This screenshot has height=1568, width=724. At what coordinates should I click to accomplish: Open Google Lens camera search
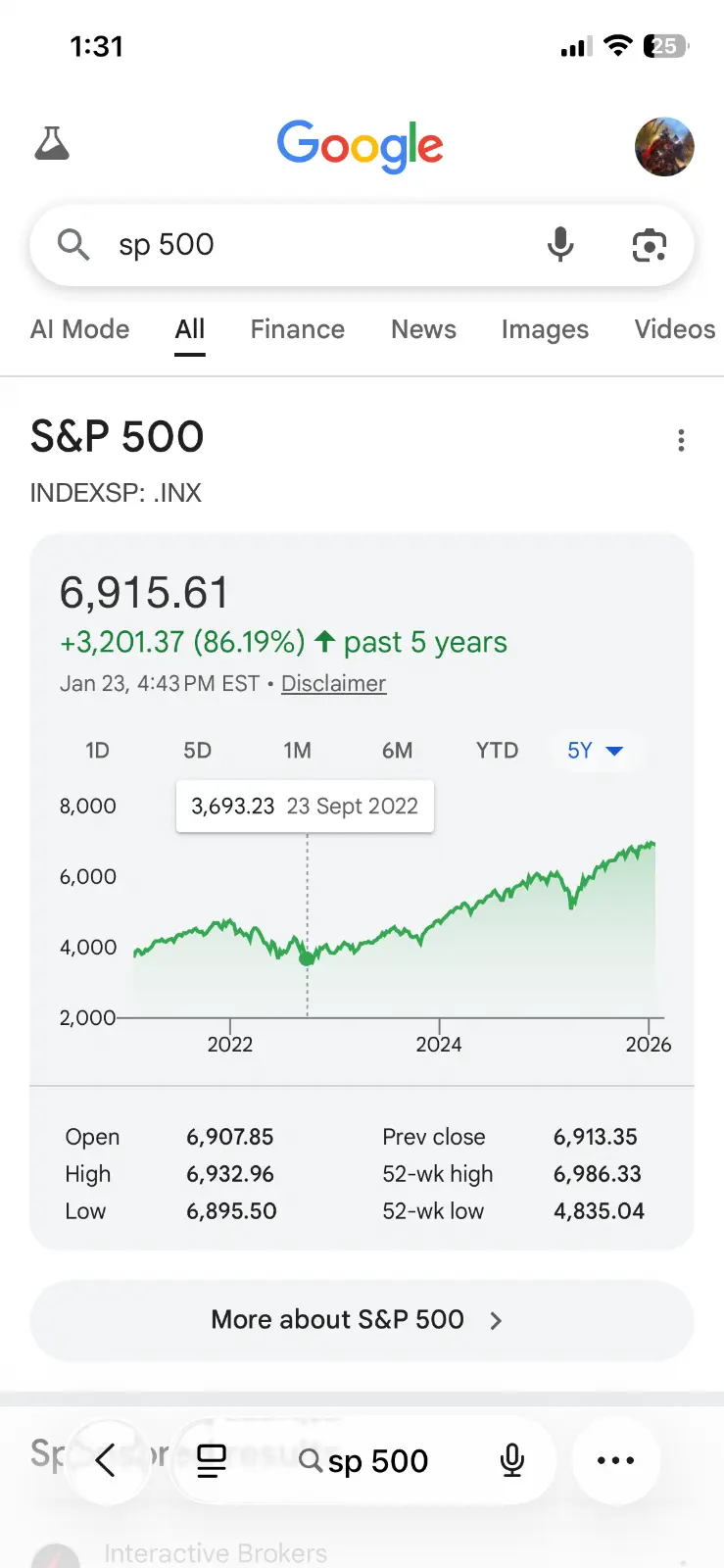[x=649, y=245]
